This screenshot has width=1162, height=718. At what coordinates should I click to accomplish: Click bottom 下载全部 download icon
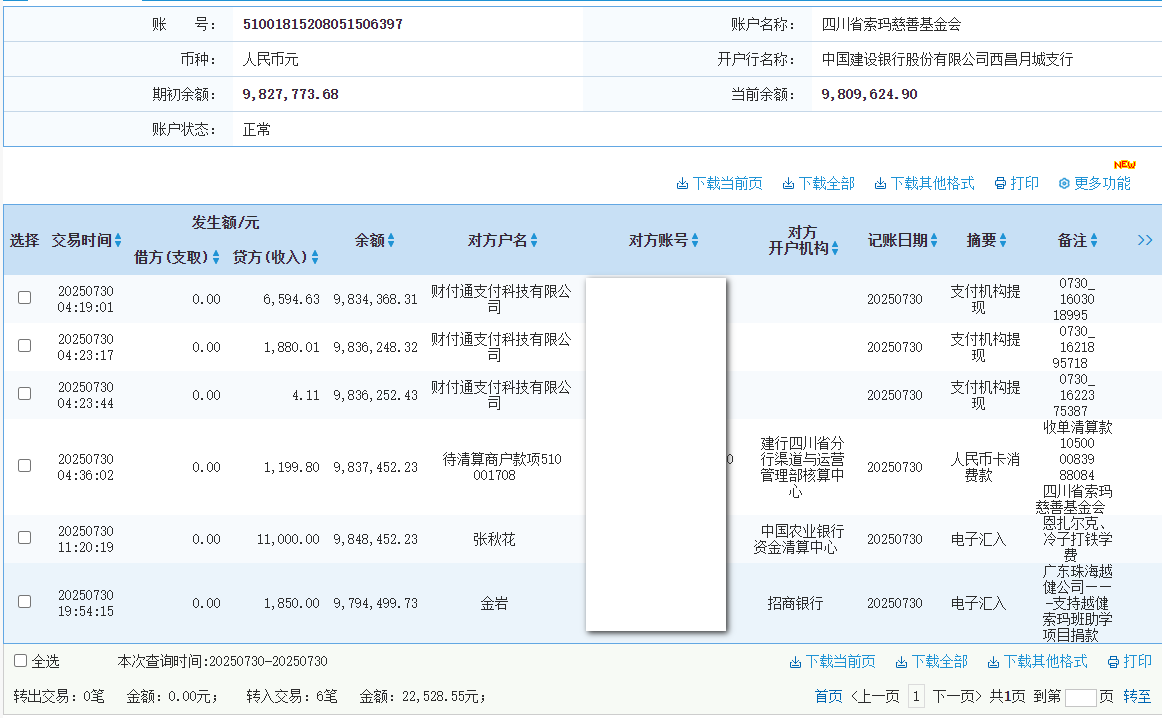(x=901, y=662)
